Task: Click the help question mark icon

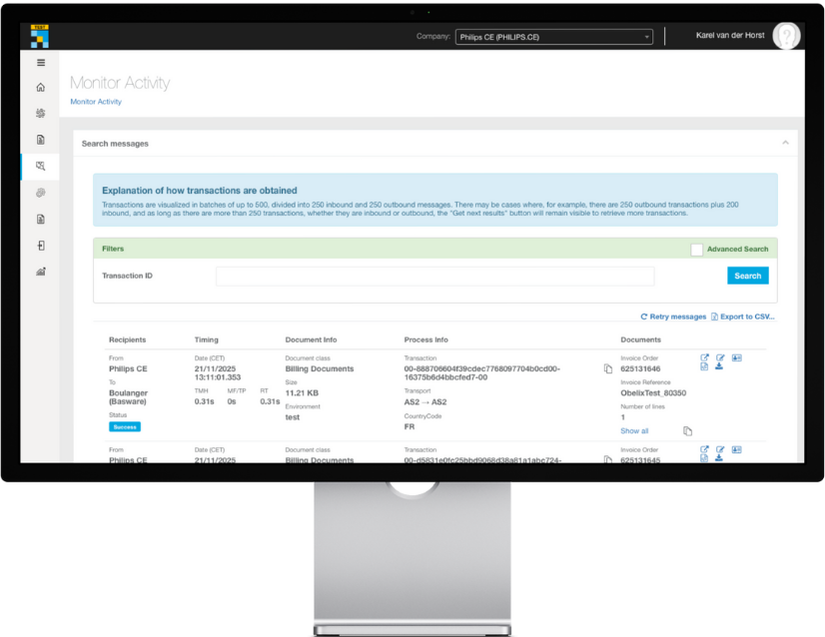Action: pos(787,35)
